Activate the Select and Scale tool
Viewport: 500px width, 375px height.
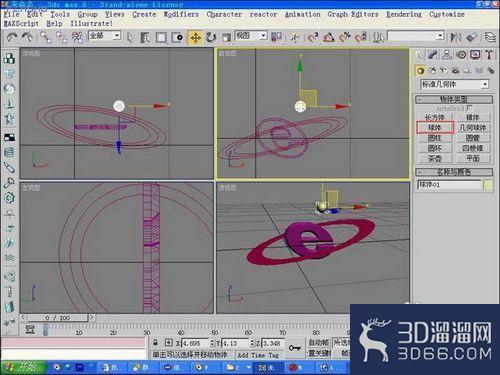[x=227, y=37]
